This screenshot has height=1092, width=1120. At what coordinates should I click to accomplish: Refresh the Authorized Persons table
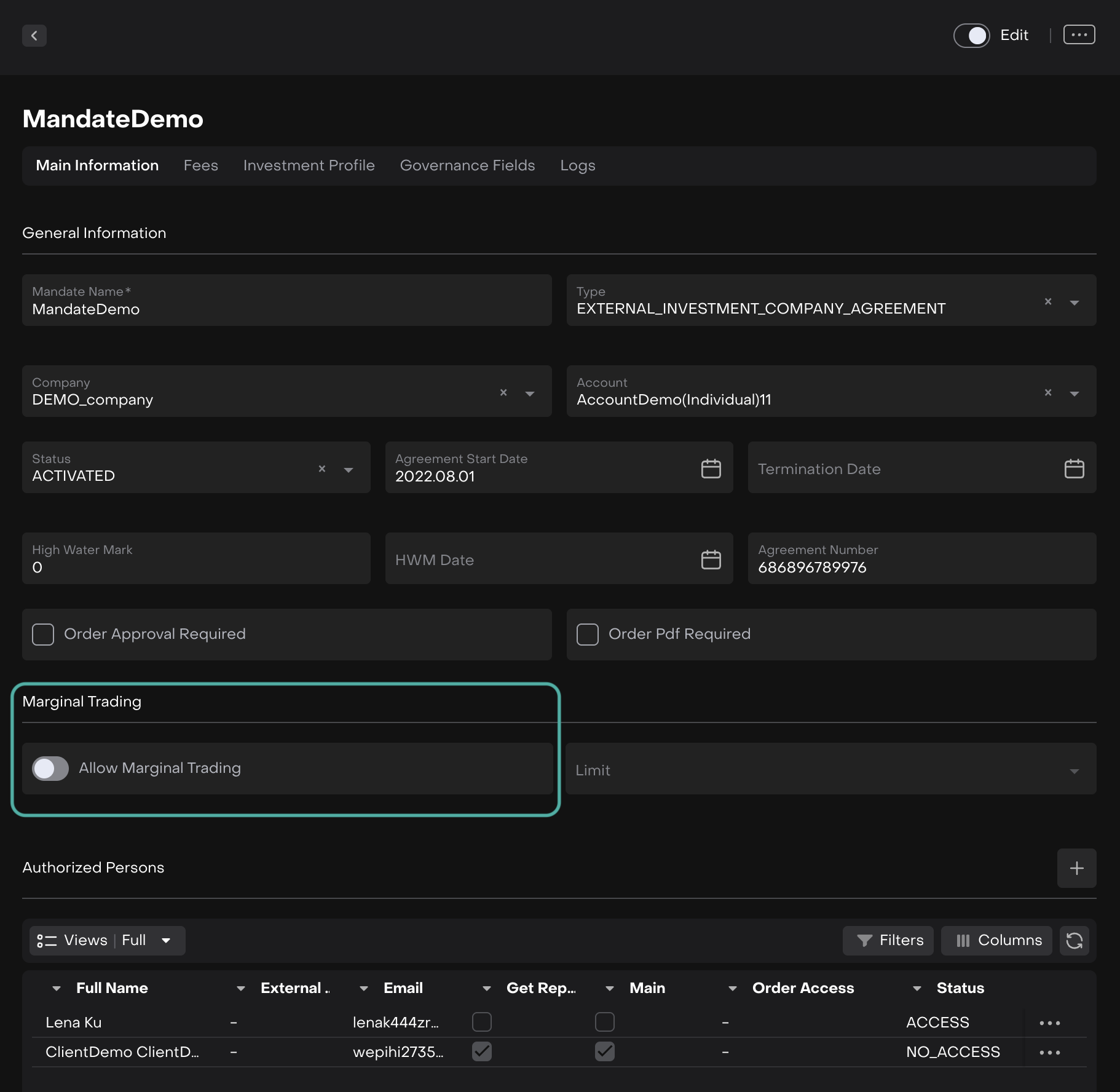point(1074,941)
